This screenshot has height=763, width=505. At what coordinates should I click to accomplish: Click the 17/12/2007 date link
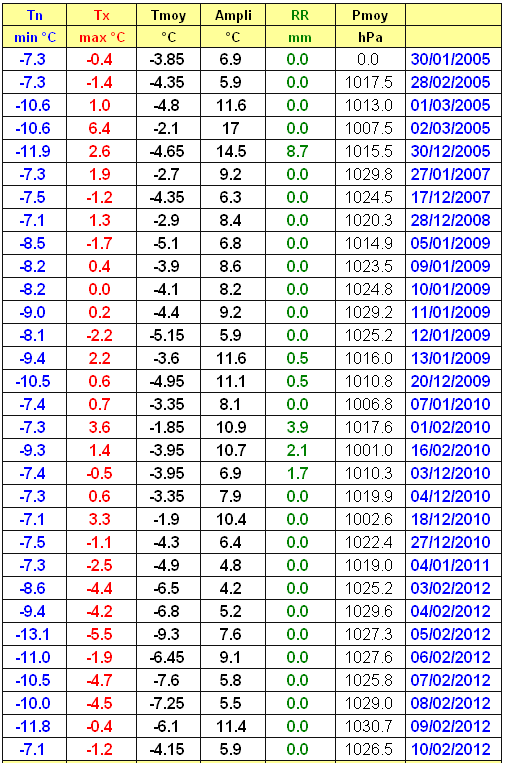pos(451,197)
